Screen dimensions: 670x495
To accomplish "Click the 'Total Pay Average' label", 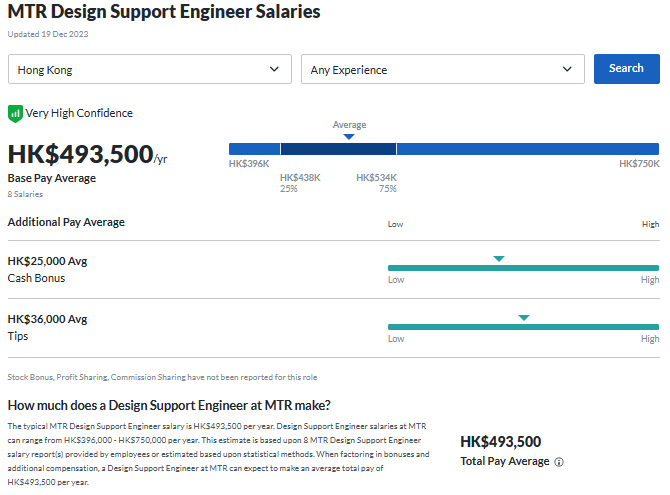I will (505, 462).
